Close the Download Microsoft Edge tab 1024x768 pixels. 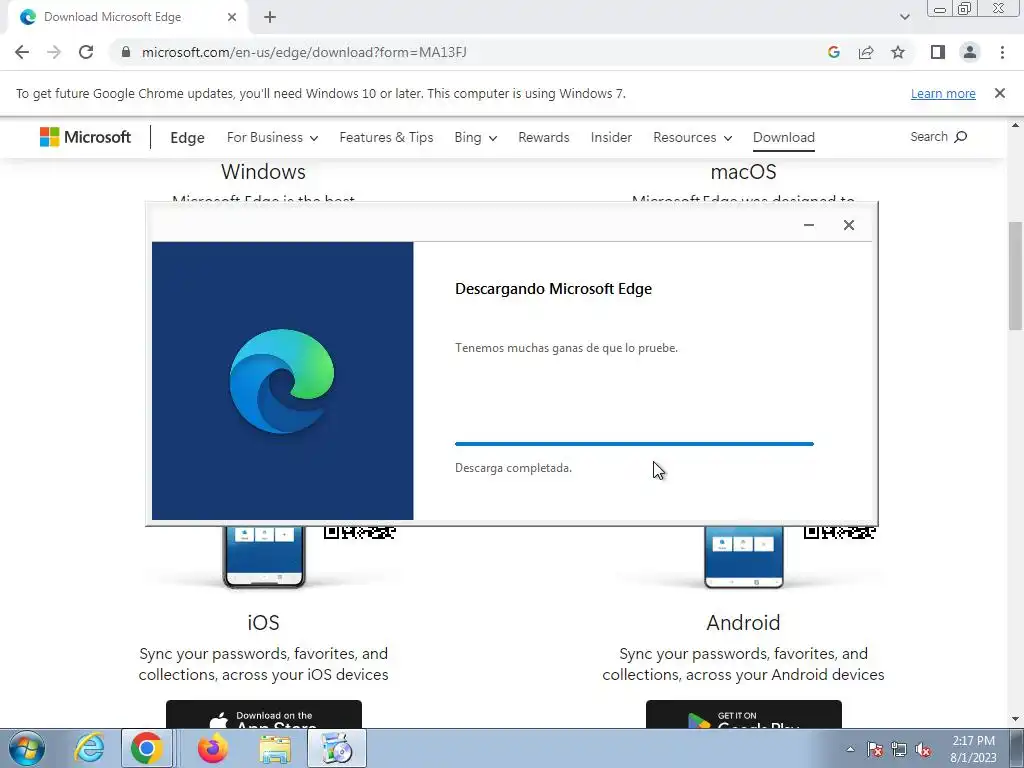[x=232, y=17]
